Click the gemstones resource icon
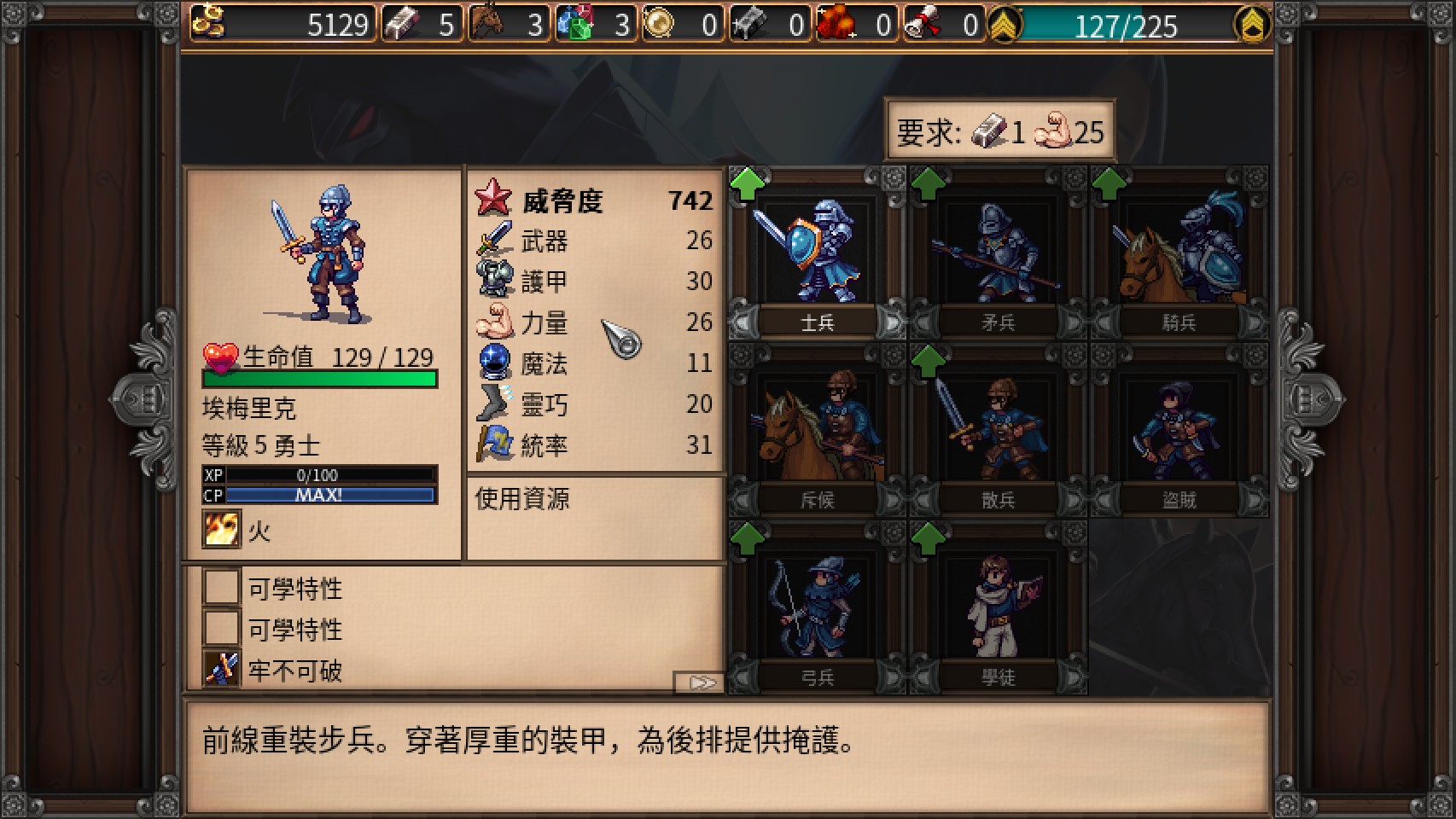The width and height of the screenshot is (1456, 819). point(574,23)
